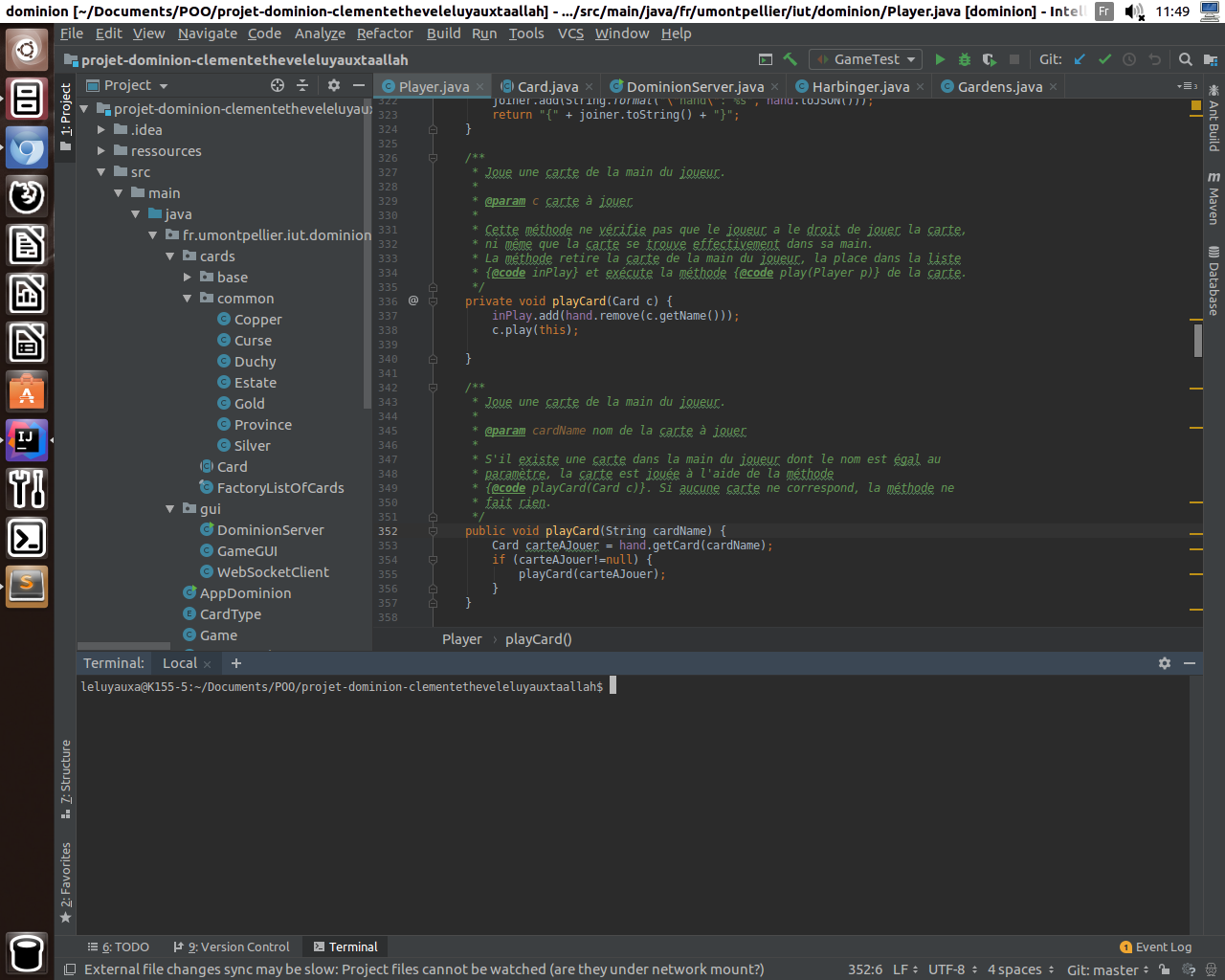Image resolution: width=1225 pixels, height=980 pixels.
Task: Commit changes with the Git checkmark
Action: (x=1104, y=59)
